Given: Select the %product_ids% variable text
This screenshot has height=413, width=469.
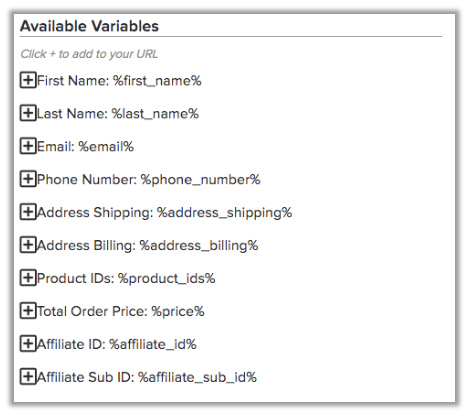Looking at the screenshot, I should coord(167,279).
